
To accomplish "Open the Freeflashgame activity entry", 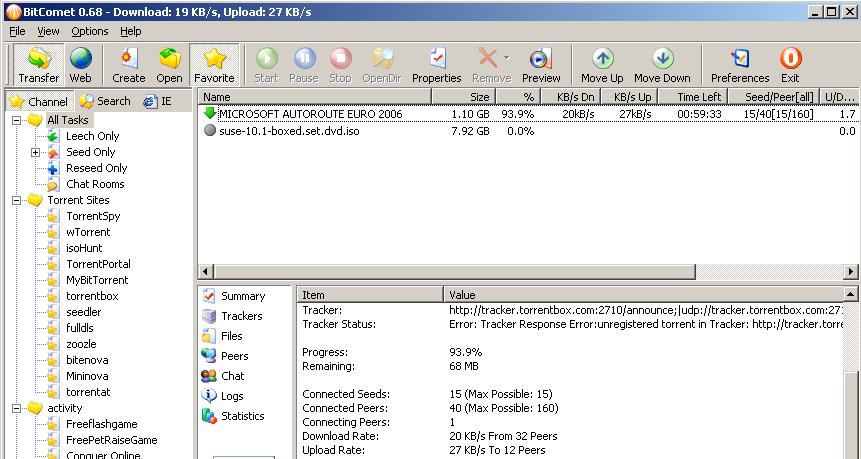I will coord(101,424).
